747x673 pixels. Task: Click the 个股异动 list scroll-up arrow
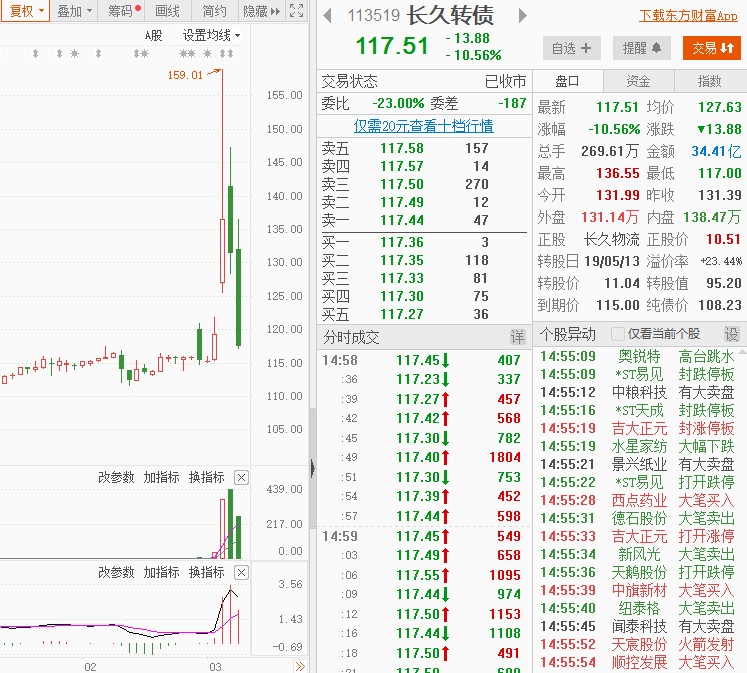coord(742,353)
